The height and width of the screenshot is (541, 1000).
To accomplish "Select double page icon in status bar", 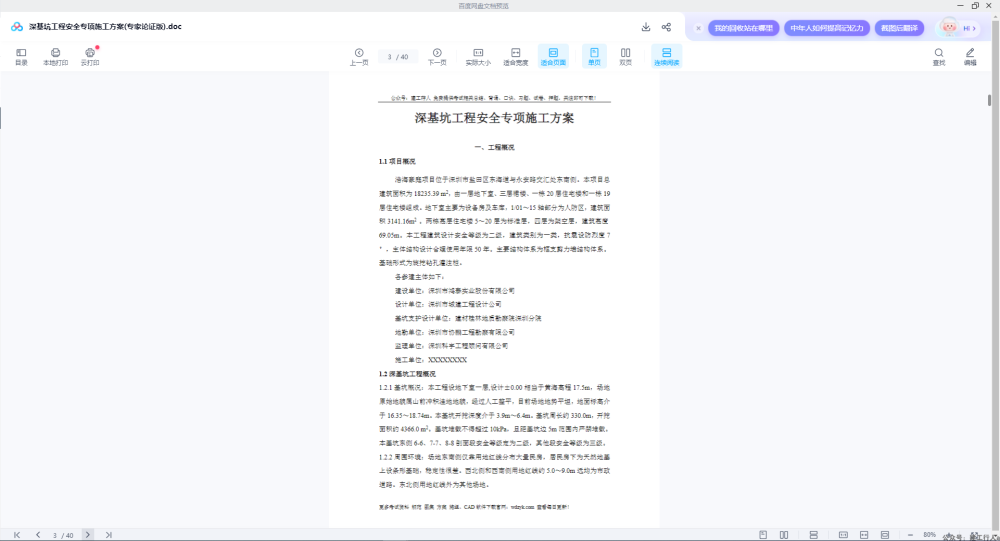I will (x=784, y=535).
